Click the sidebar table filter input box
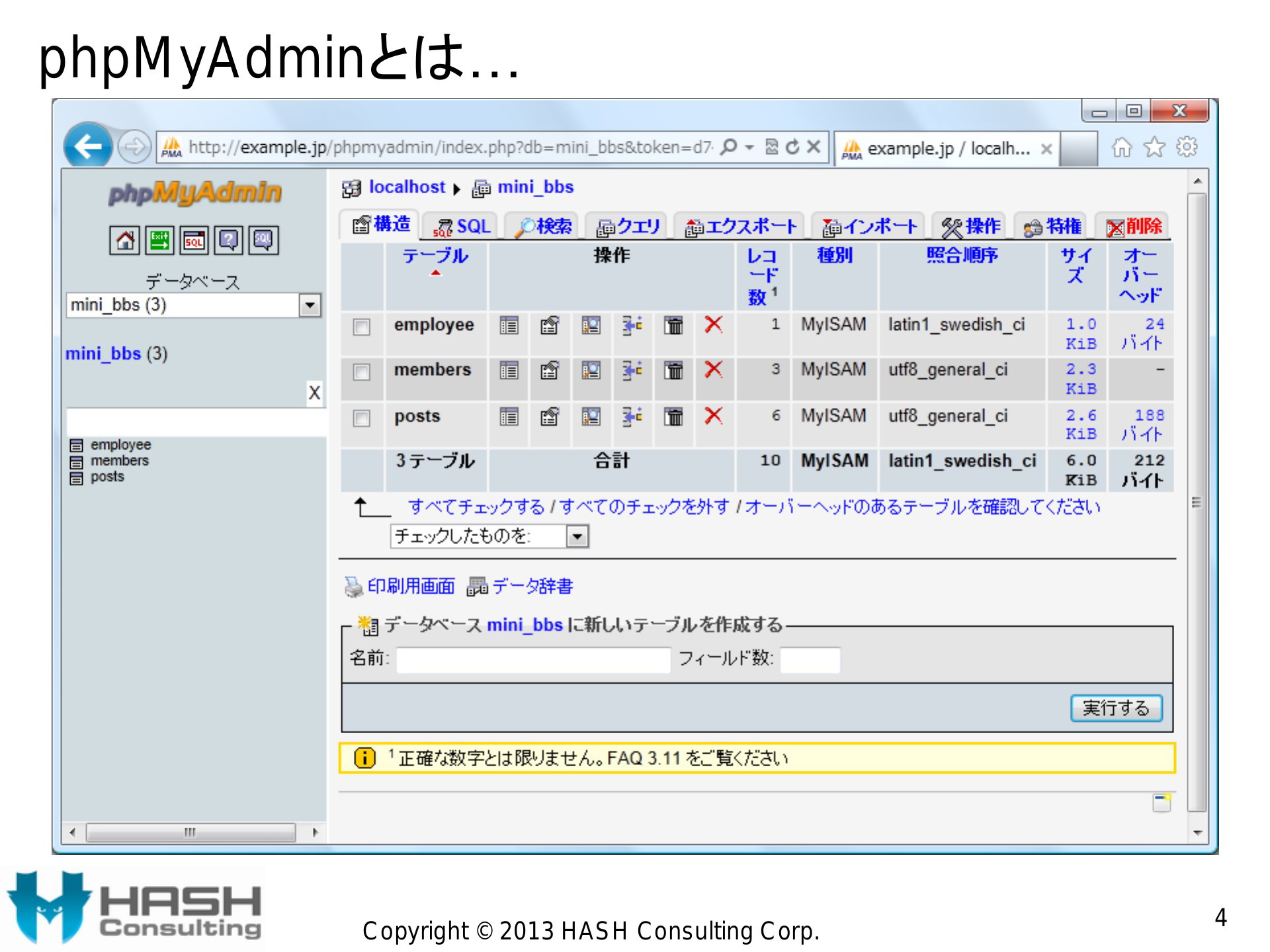Image resolution: width=1270 pixels, height=952 pixels. click(x=196, y=422)
